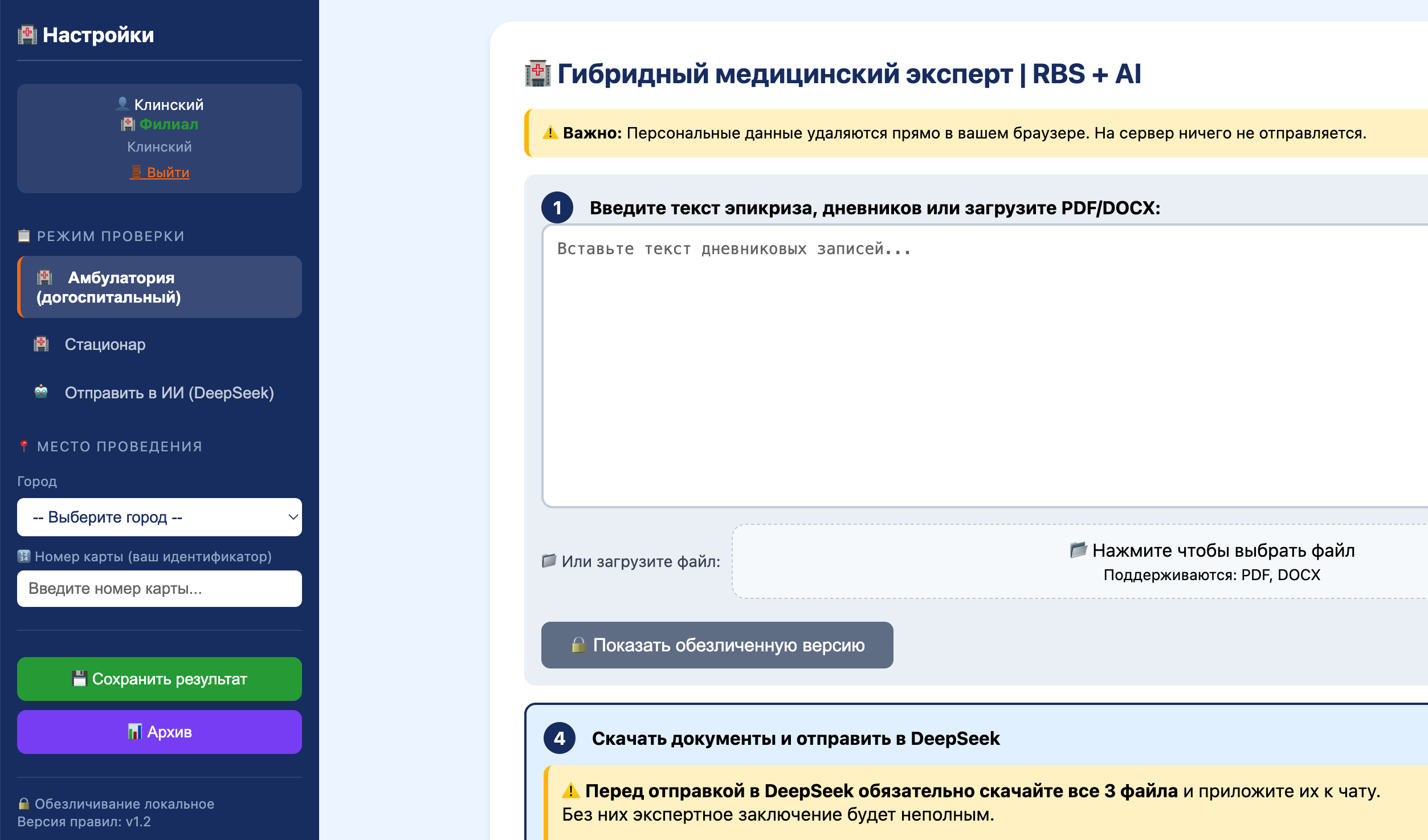This screenshot has height=840, width=1428.
Task: Click Поддерживаются: PDF, DOCX text
Action: click(1211, 574)
